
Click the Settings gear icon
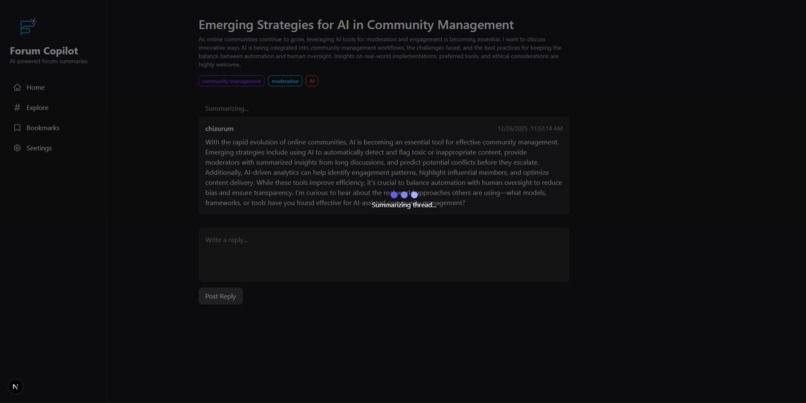[17, 148]
